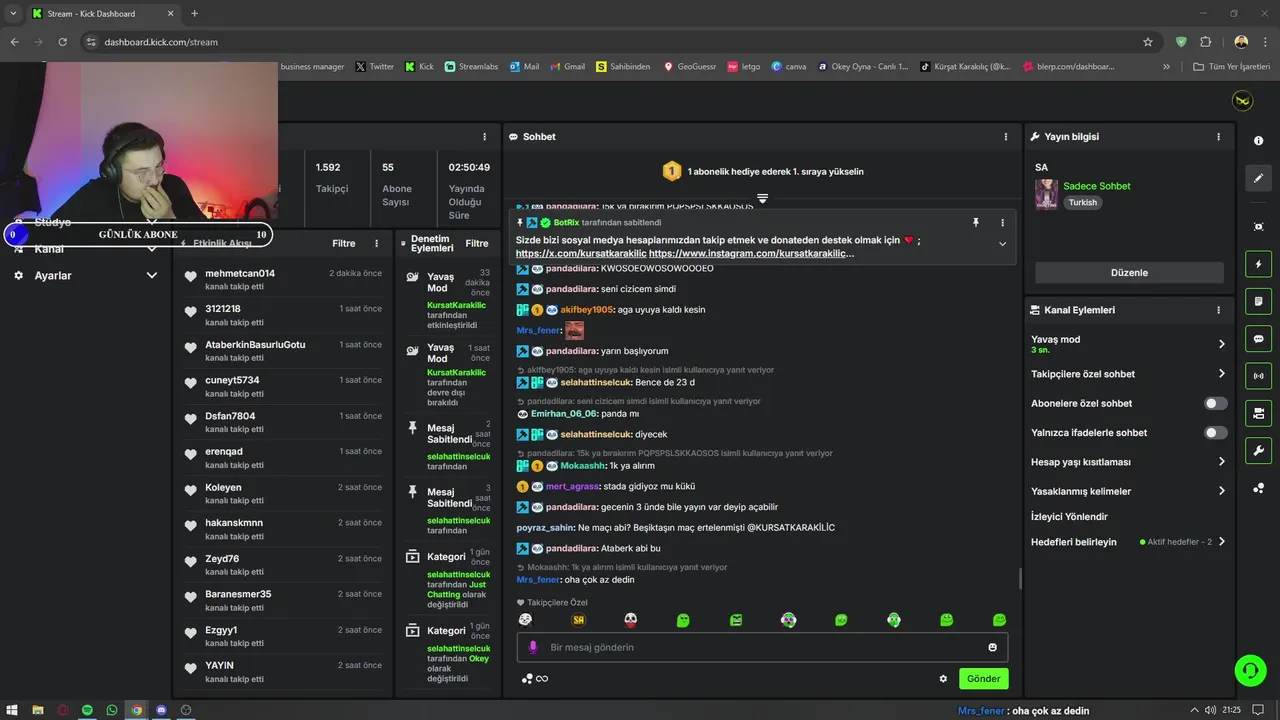Open three-dot menu of stats panel
1280x720 pixels.
click(484, 137)
